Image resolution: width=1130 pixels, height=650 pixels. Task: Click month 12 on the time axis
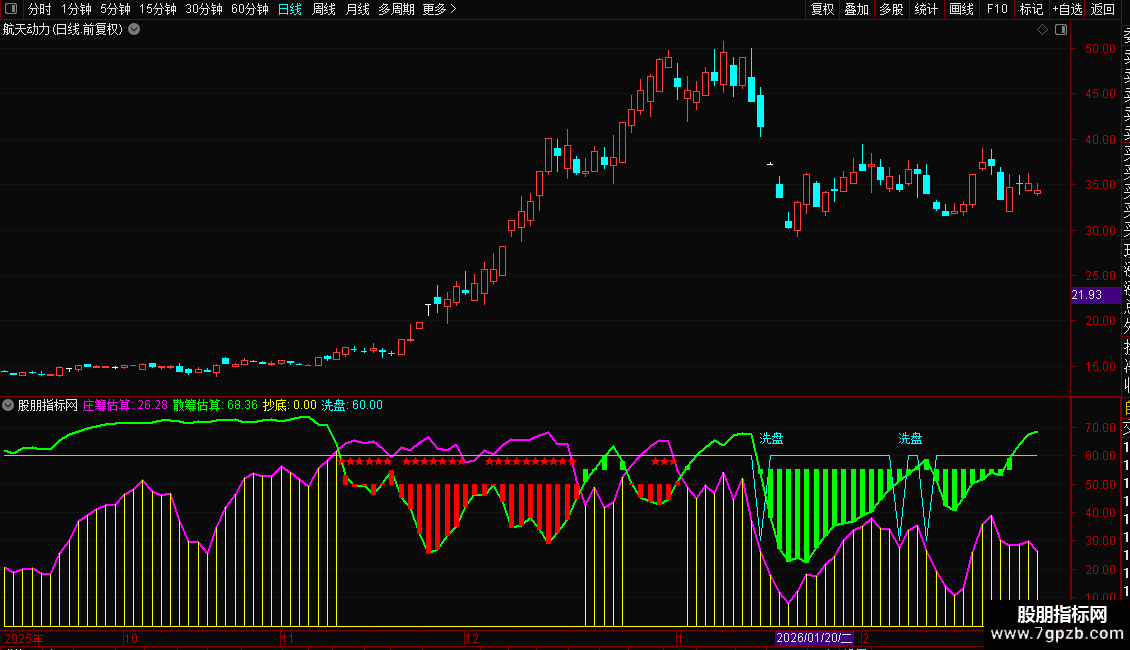471,638
